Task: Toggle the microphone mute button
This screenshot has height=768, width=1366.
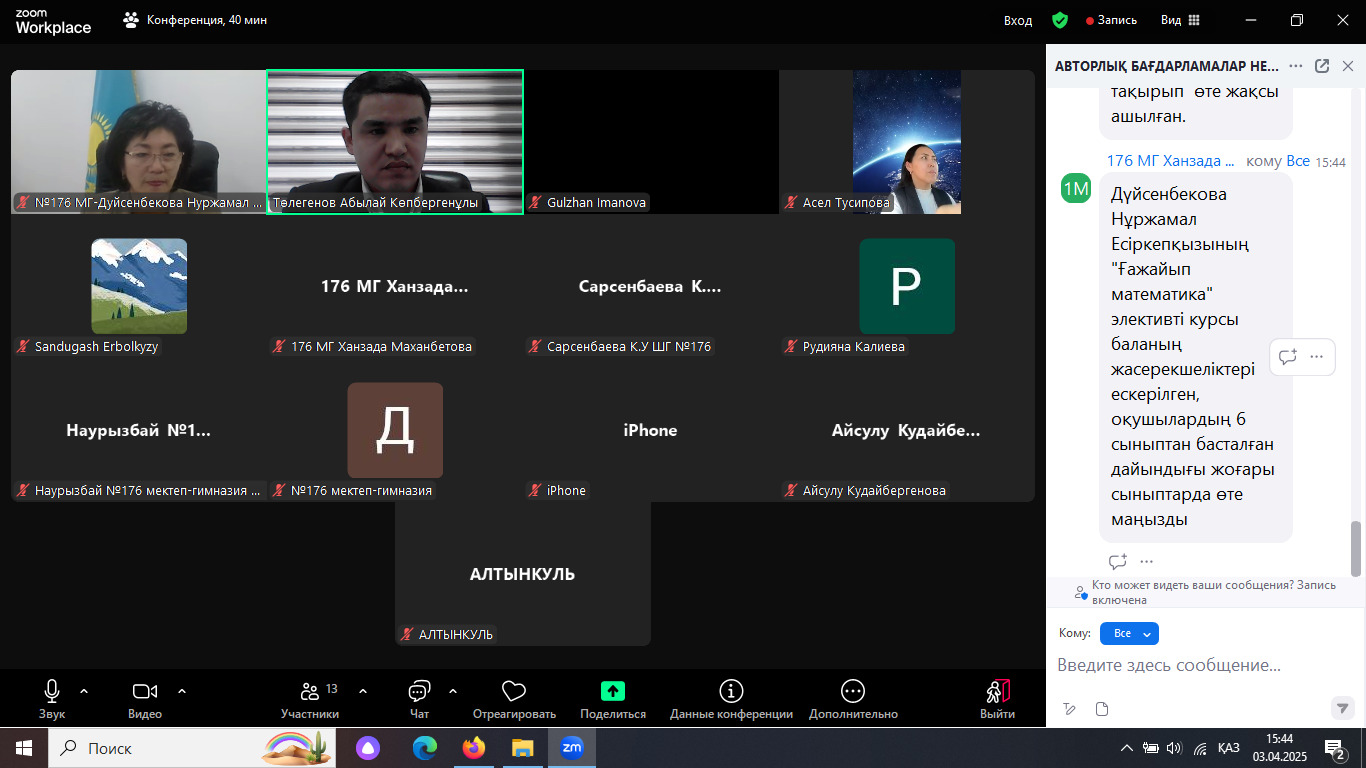Action: tap(52, 692)
